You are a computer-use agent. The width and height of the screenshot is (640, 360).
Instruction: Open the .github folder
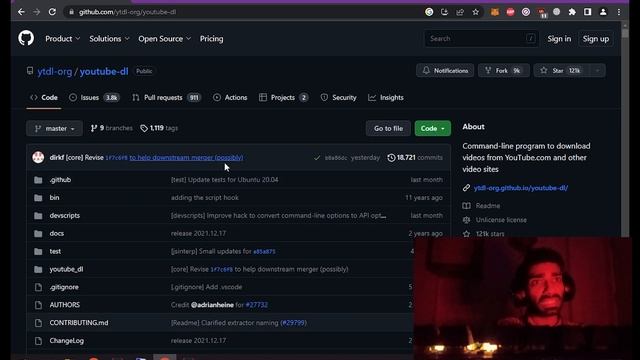click(60, 180)
